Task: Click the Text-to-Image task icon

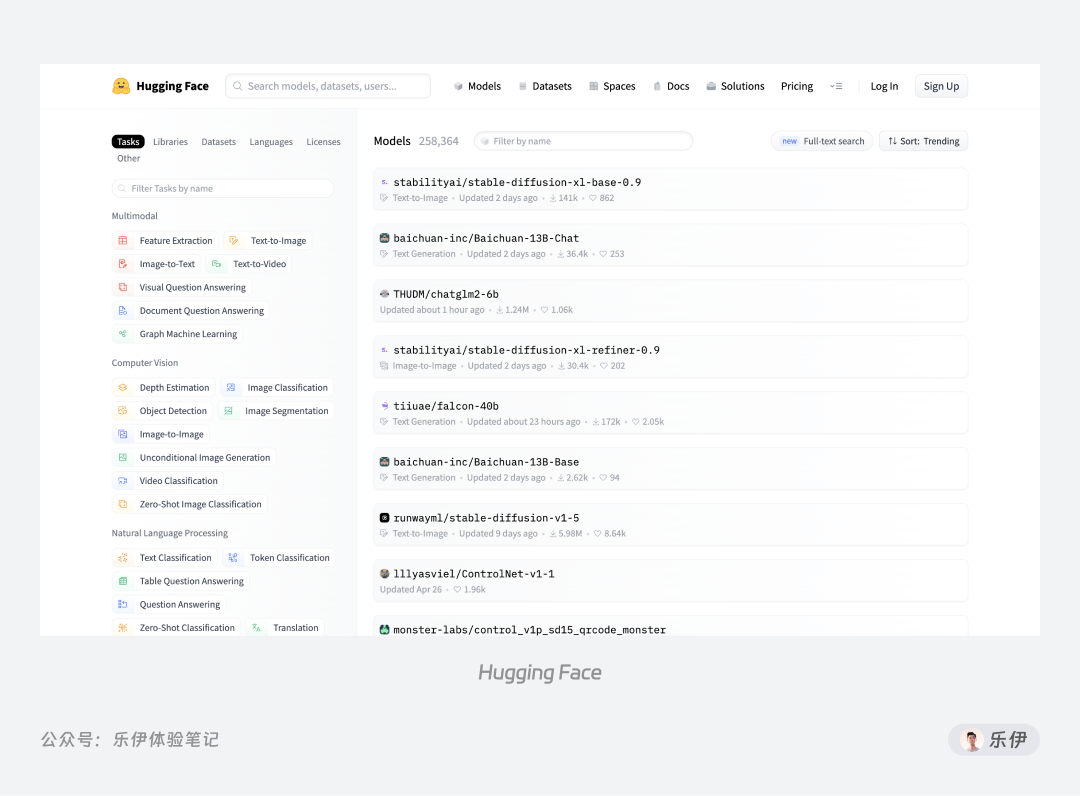Action: click(233, 240)
